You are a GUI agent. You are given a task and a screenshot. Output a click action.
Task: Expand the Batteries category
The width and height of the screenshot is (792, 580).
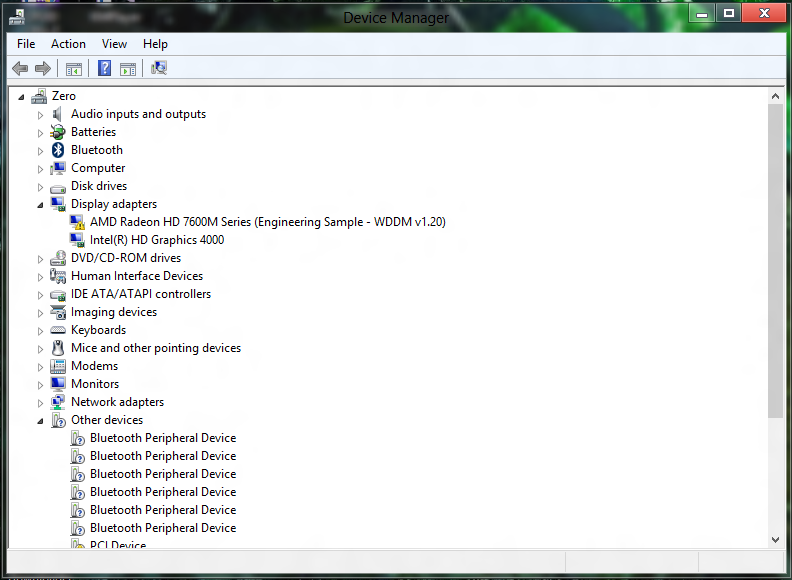pos(40,133)
